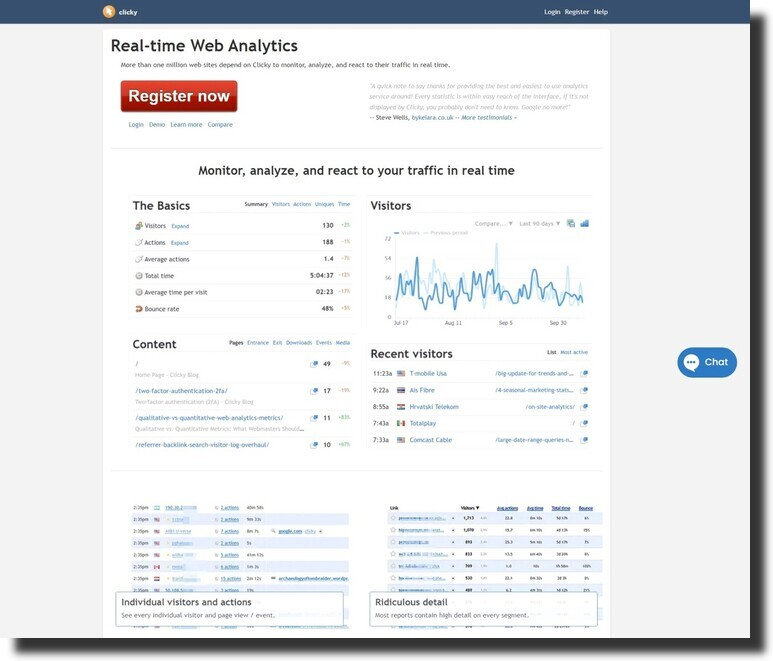Click the Visitors people icon
773x661 pixels.
pos(139,226)
